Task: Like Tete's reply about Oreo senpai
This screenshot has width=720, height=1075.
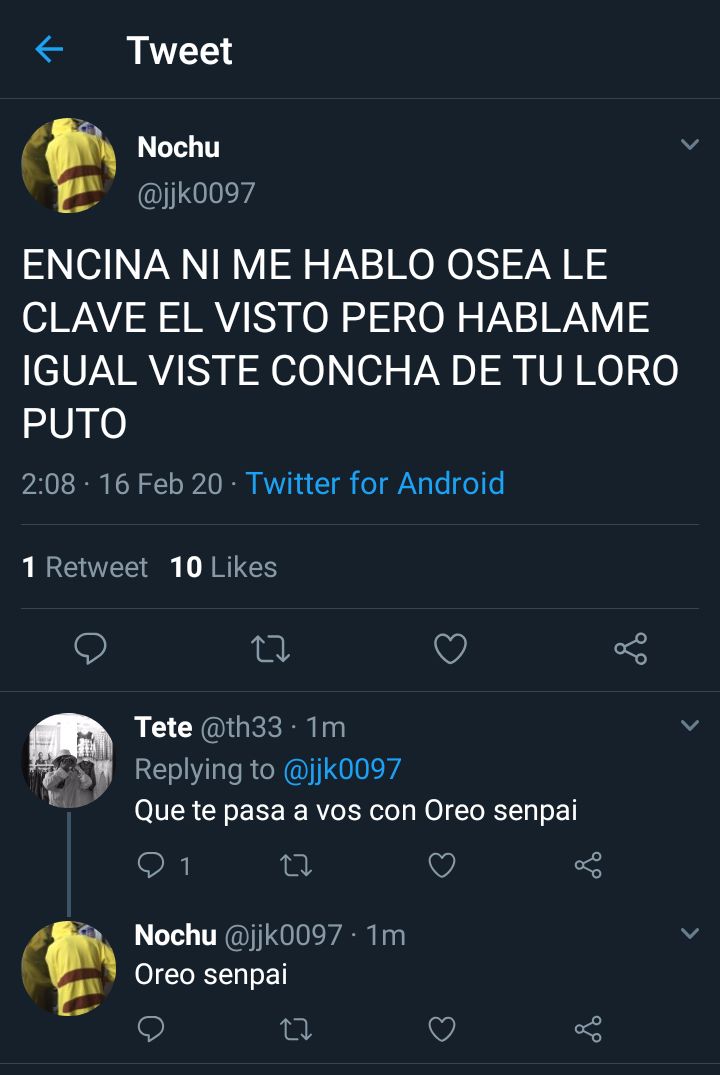Action: [x=442, y=865]
